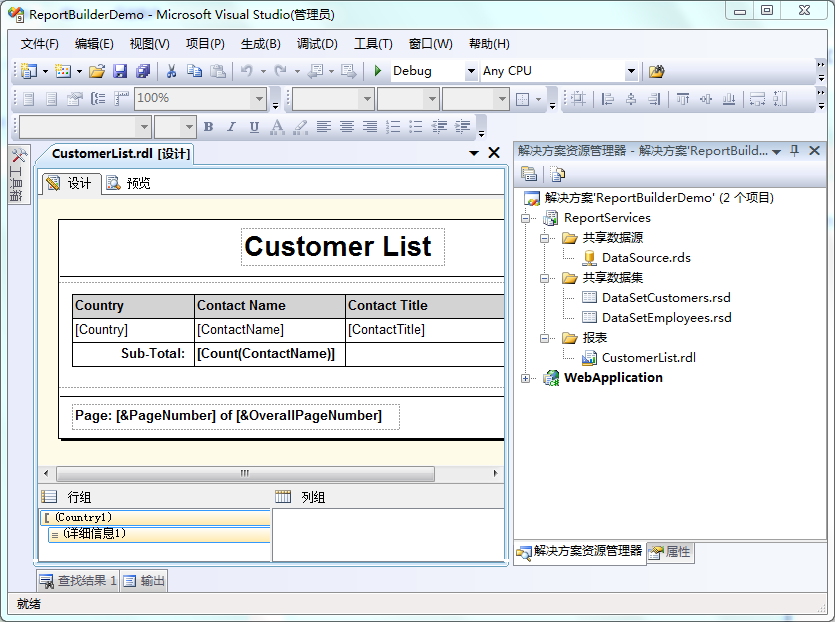Switch to the 预览 tab
Screen dimensions: 835x622
pyautogui.click(x=129, y=183)
